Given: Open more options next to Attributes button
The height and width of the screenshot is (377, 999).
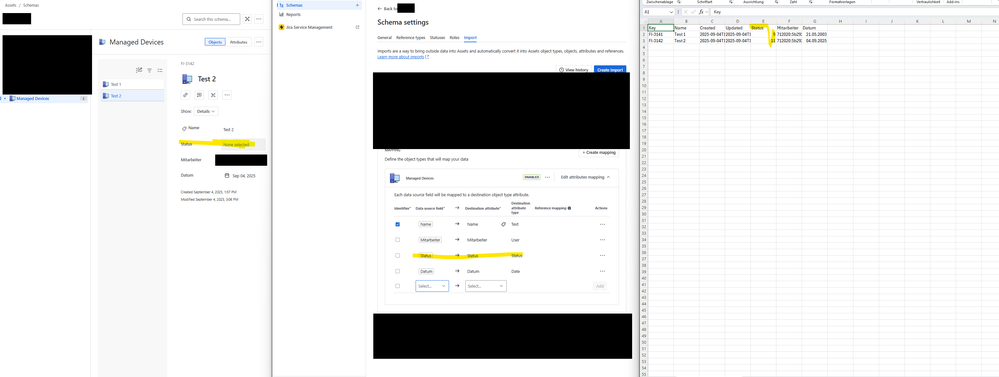Looking at the screenshot, I should click(x=259, y=42).
